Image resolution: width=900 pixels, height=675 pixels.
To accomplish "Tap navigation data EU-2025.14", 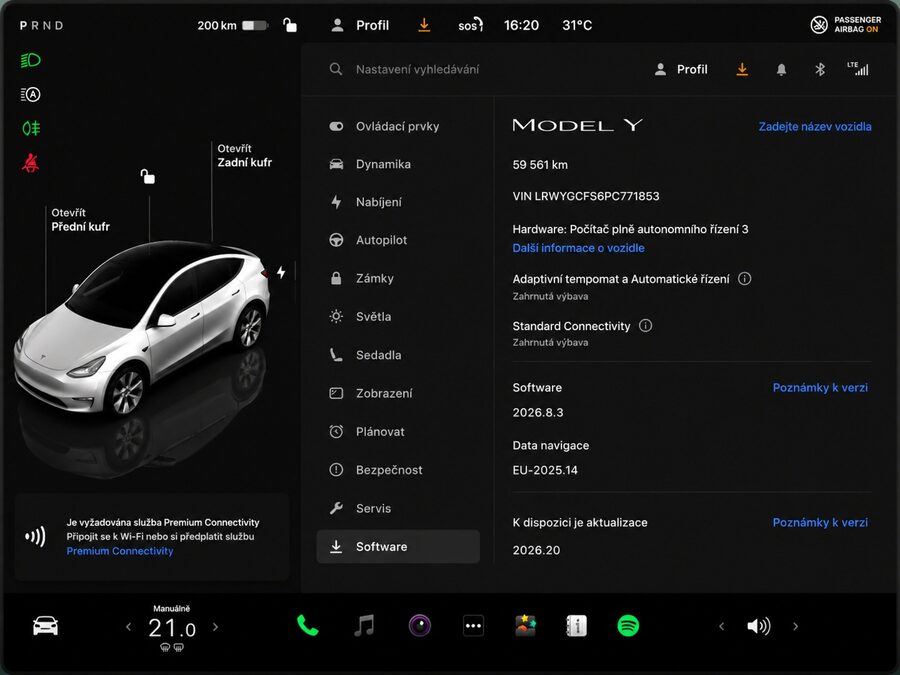I will pos(545,470).
